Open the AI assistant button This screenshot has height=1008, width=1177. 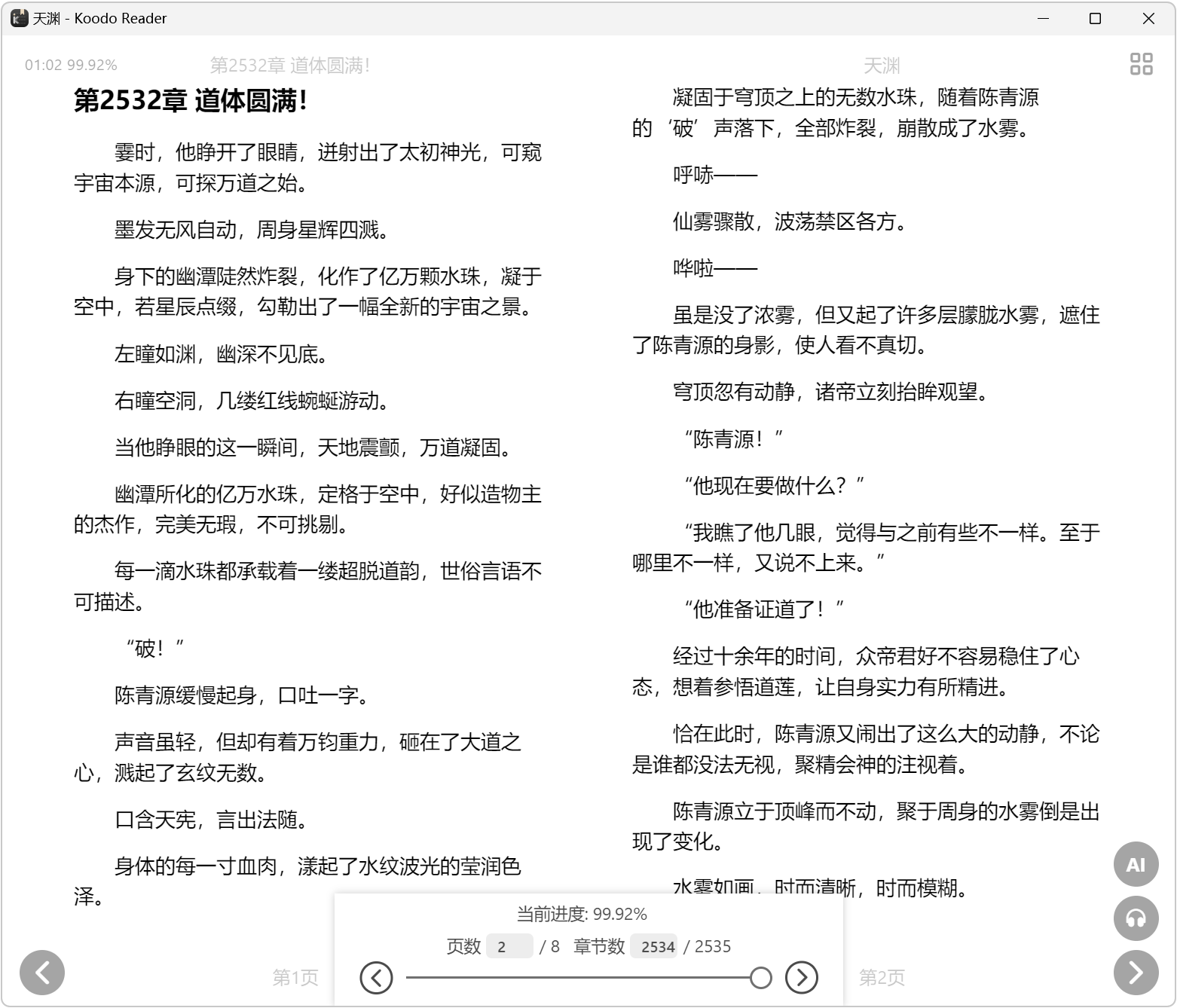click(x=1136, y=864)
